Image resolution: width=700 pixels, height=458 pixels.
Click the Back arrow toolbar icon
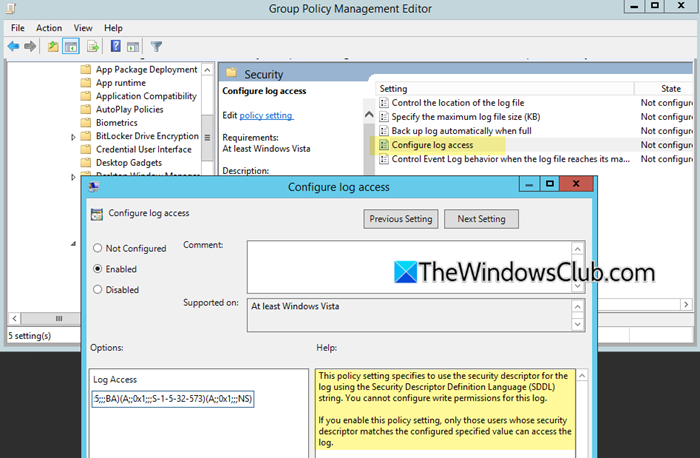13,46
